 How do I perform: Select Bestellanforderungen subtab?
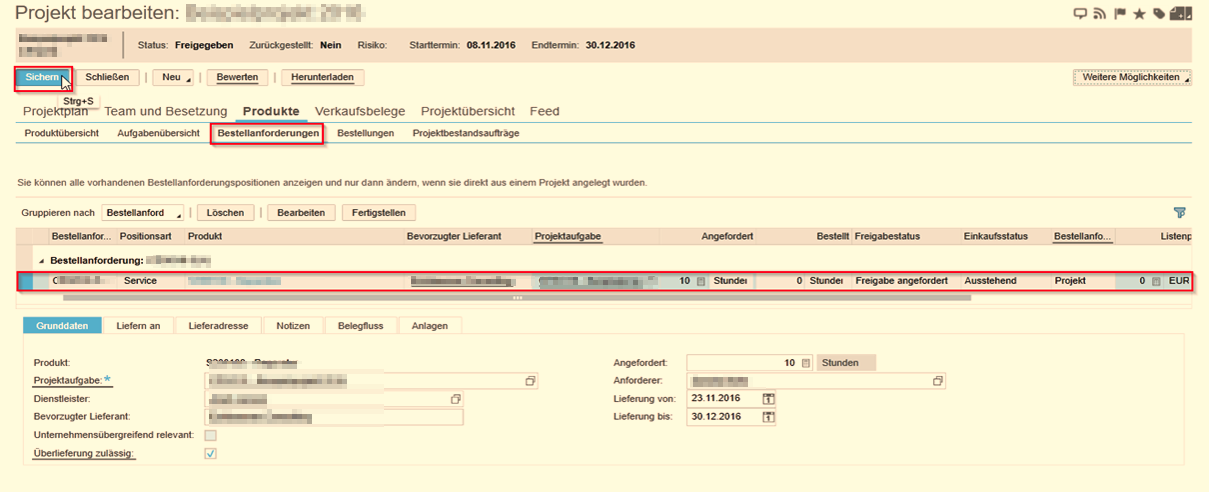click(268, 133)
